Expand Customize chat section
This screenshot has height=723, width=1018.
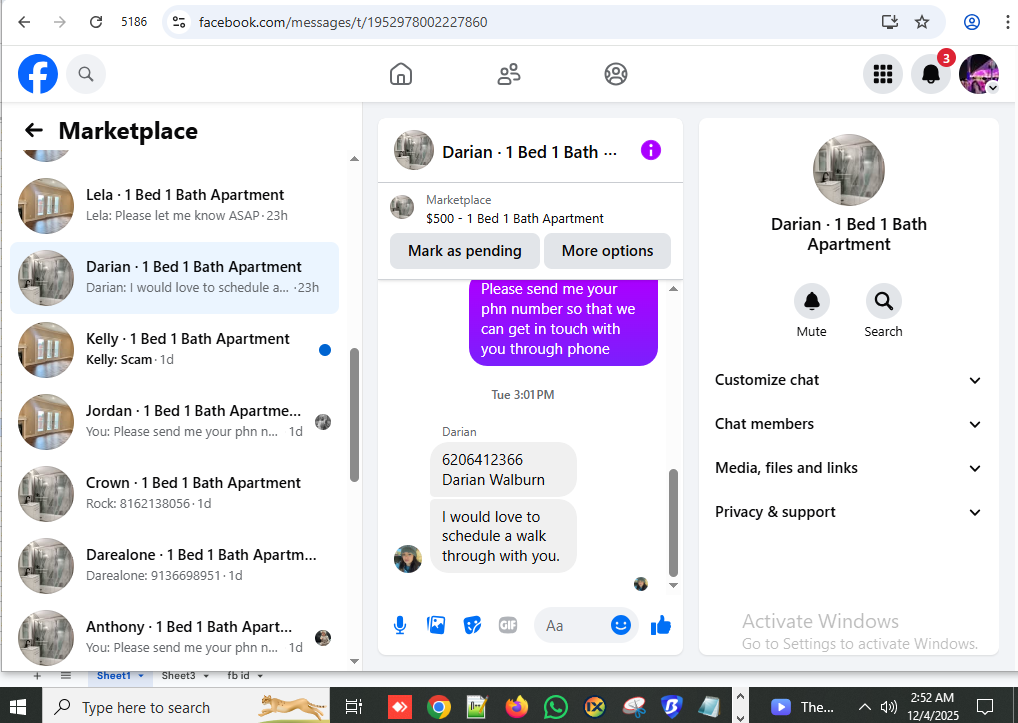click(848, 380)
